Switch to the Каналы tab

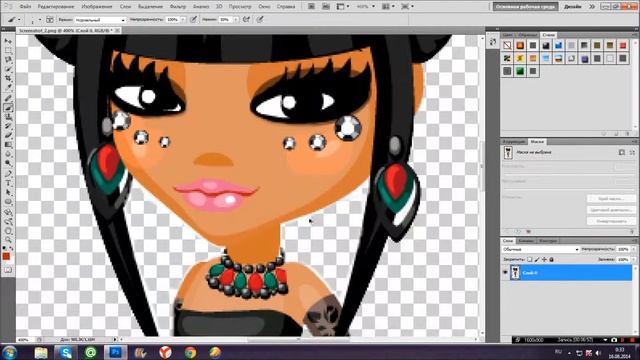[526, 241]
